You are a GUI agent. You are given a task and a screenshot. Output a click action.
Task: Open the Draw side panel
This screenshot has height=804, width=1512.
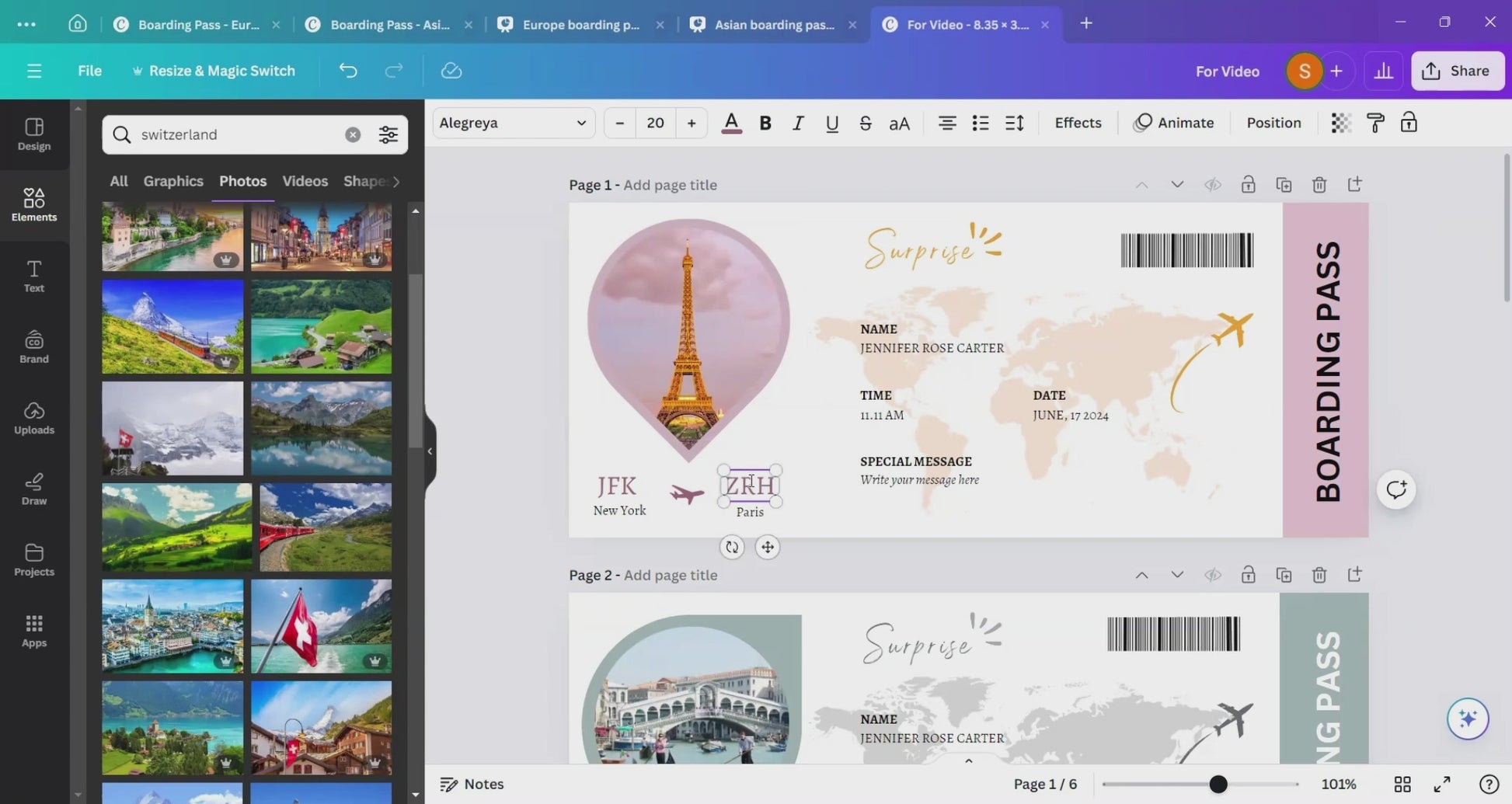34,489
